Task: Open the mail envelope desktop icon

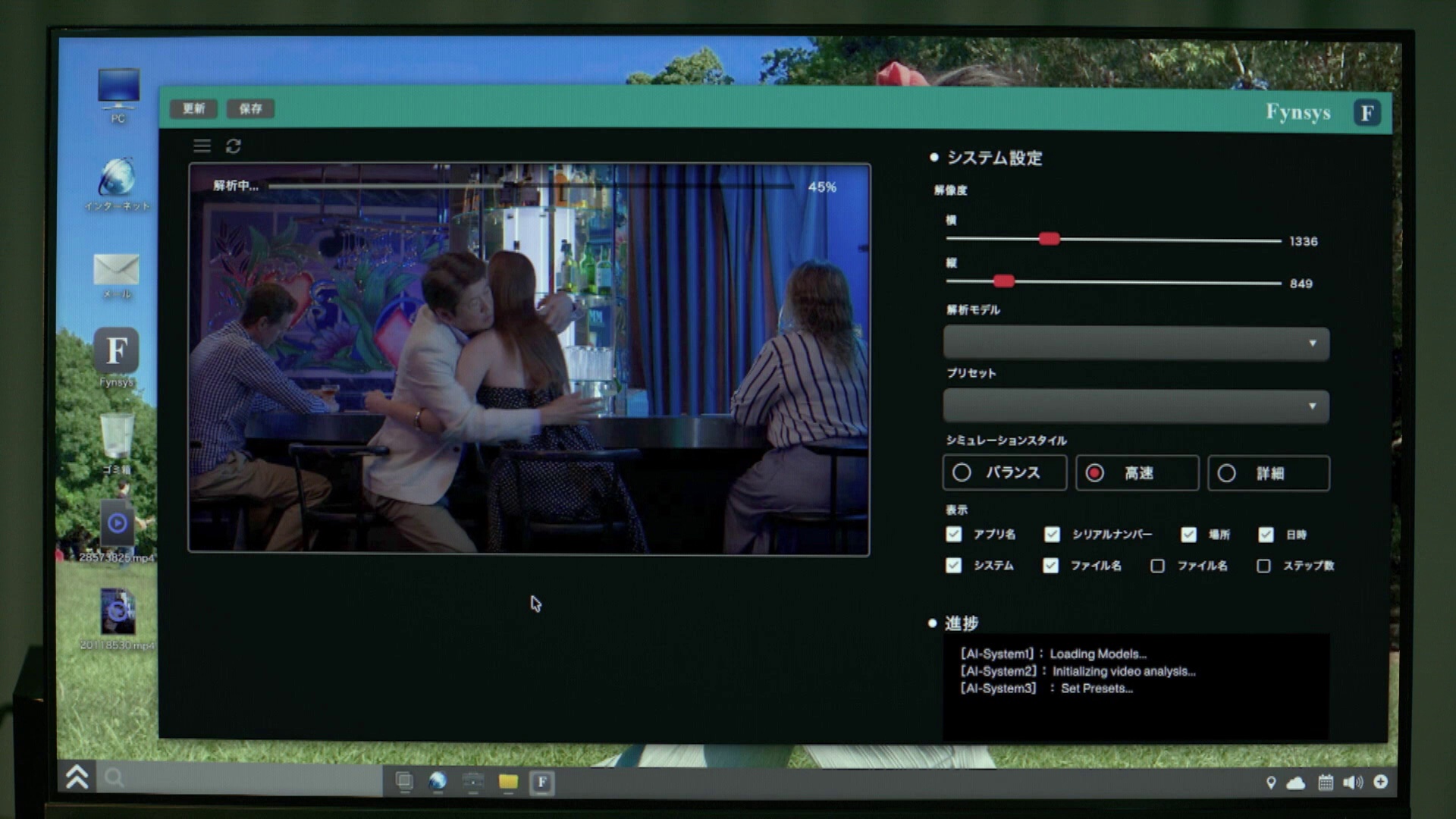Action: (x=116, y=270)
